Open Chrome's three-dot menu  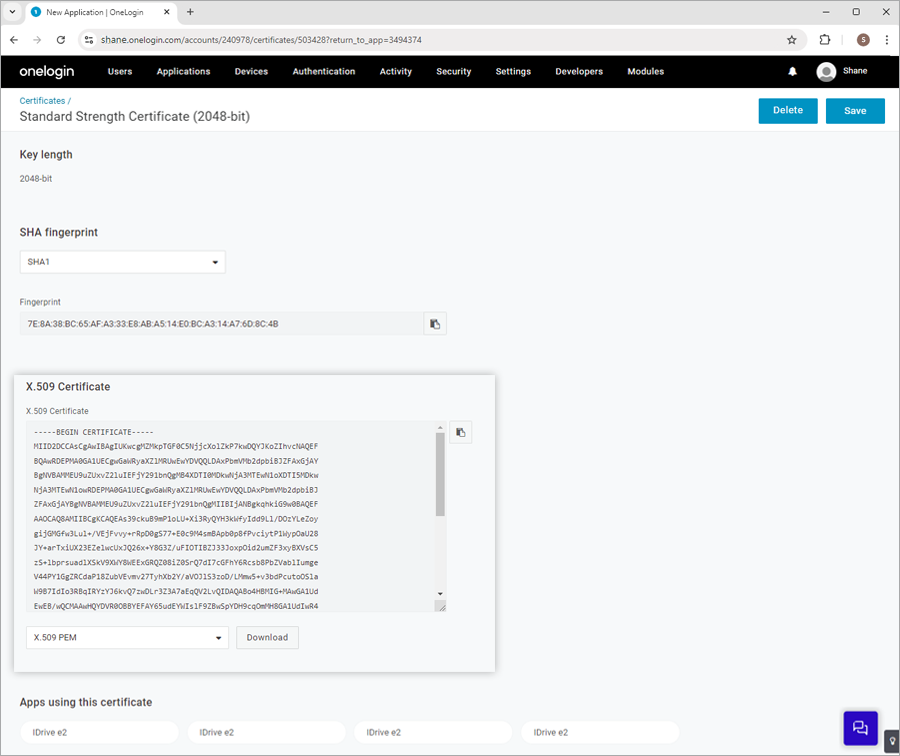tap(886, 40)
